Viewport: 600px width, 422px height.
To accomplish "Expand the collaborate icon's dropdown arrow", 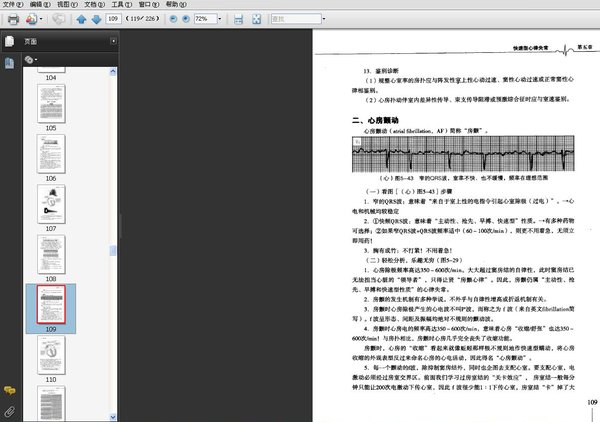I will point(41,19).
